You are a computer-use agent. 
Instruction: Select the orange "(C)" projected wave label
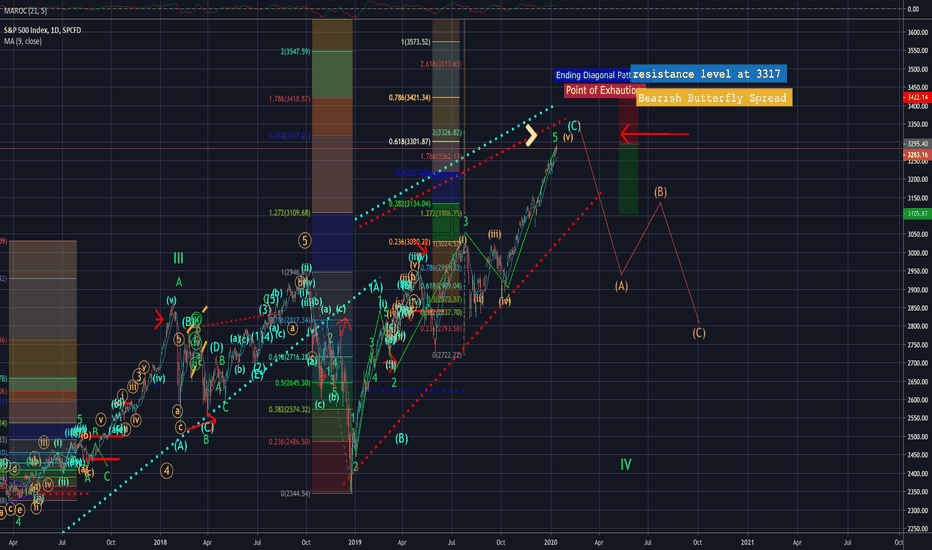point(698,332)
